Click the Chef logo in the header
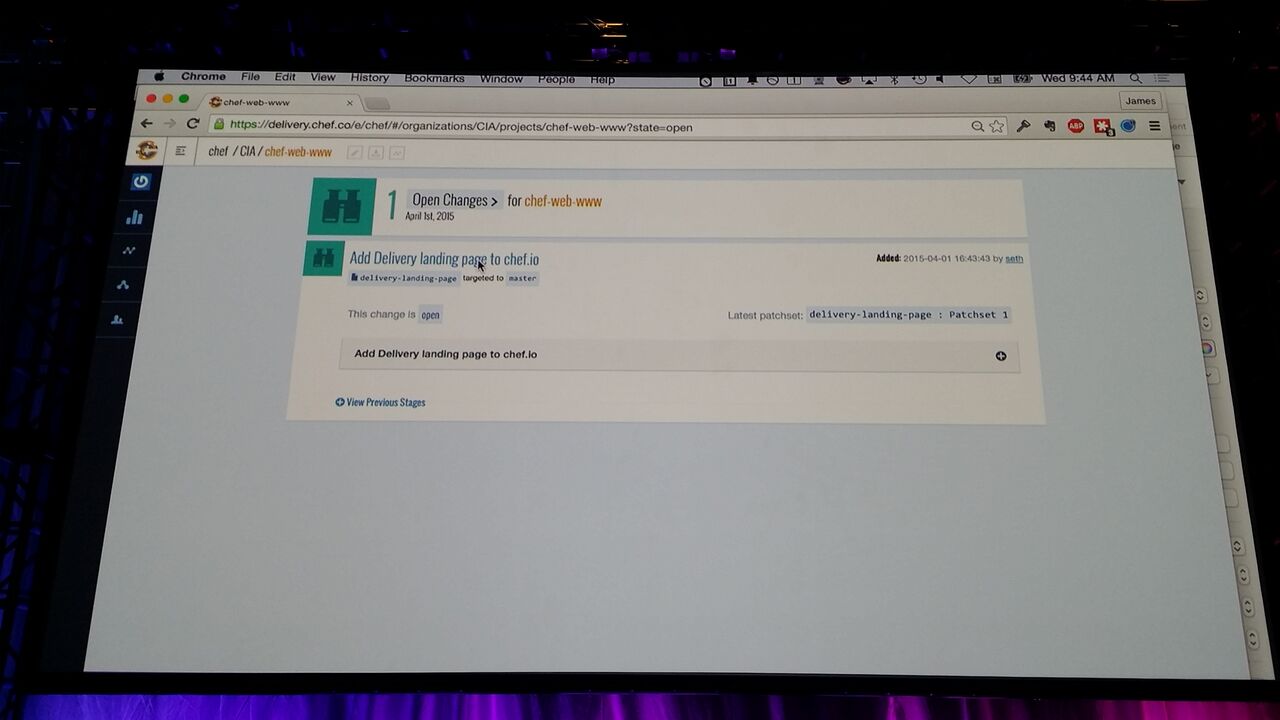This screenshot has height=720, width=1280. click(x=147, y=150)
